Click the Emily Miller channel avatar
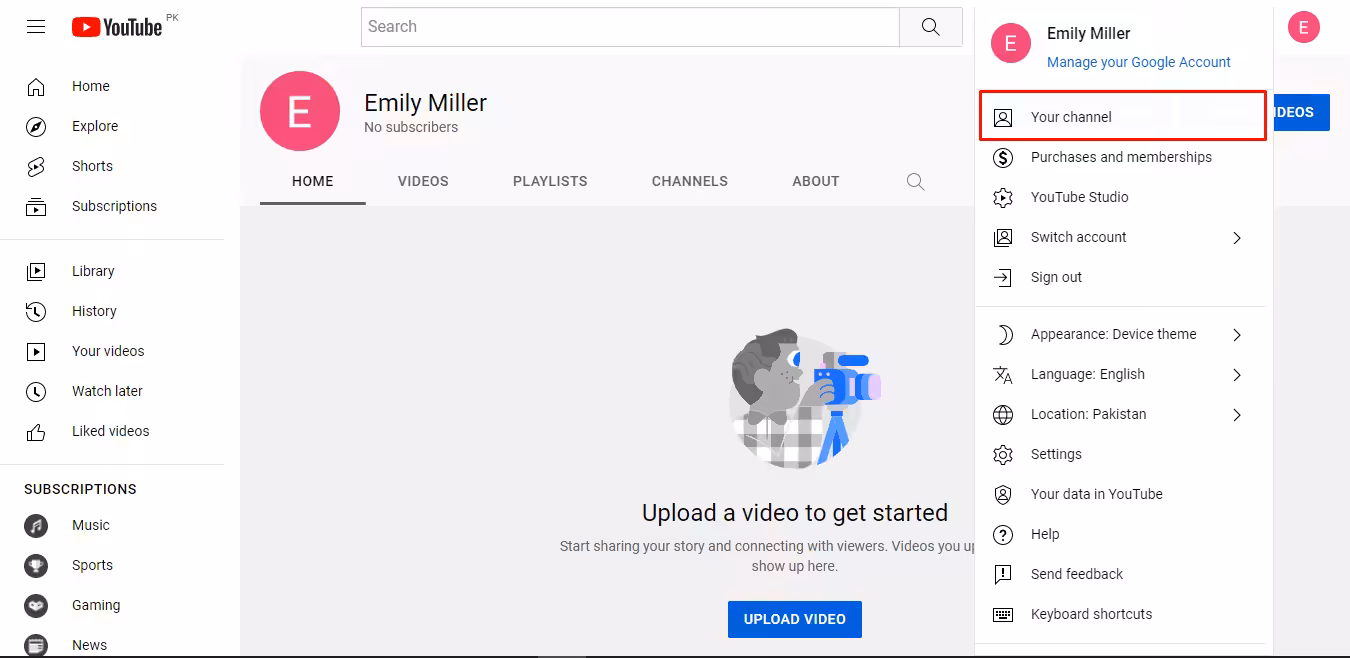The image size is (1350, 658). (x=300, y=111)
